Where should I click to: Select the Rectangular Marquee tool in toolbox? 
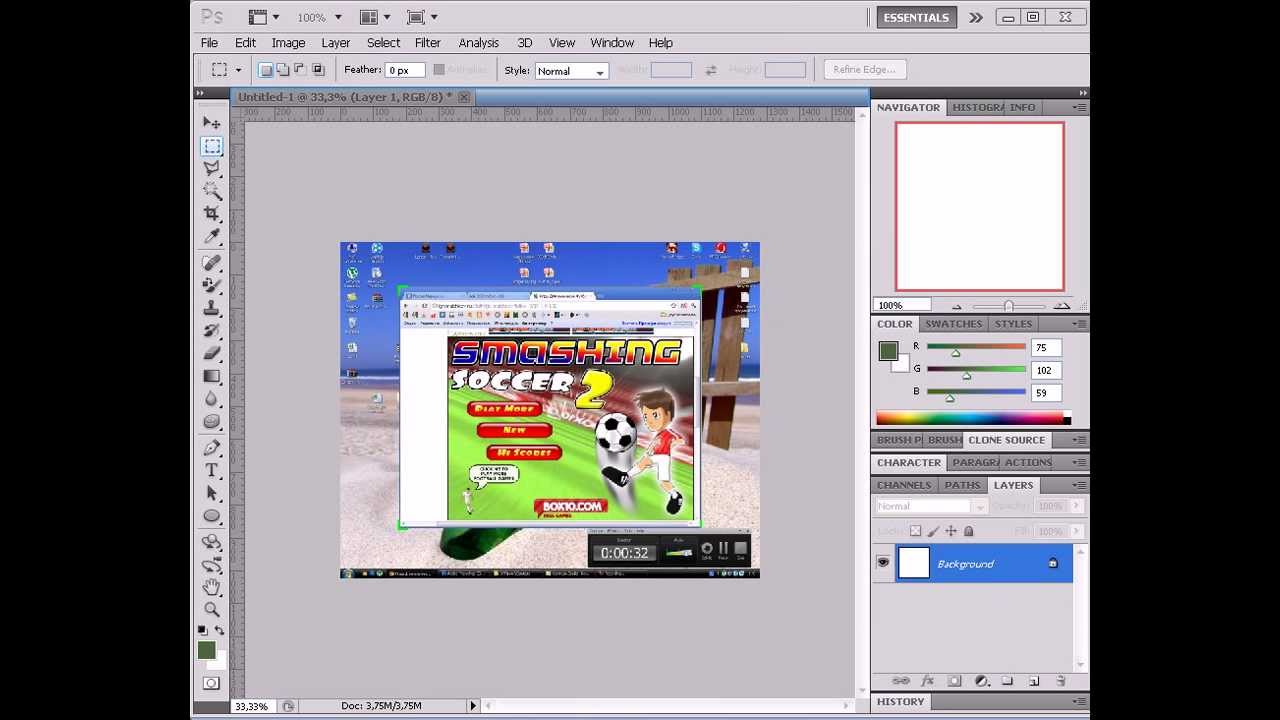click(212, 146)
